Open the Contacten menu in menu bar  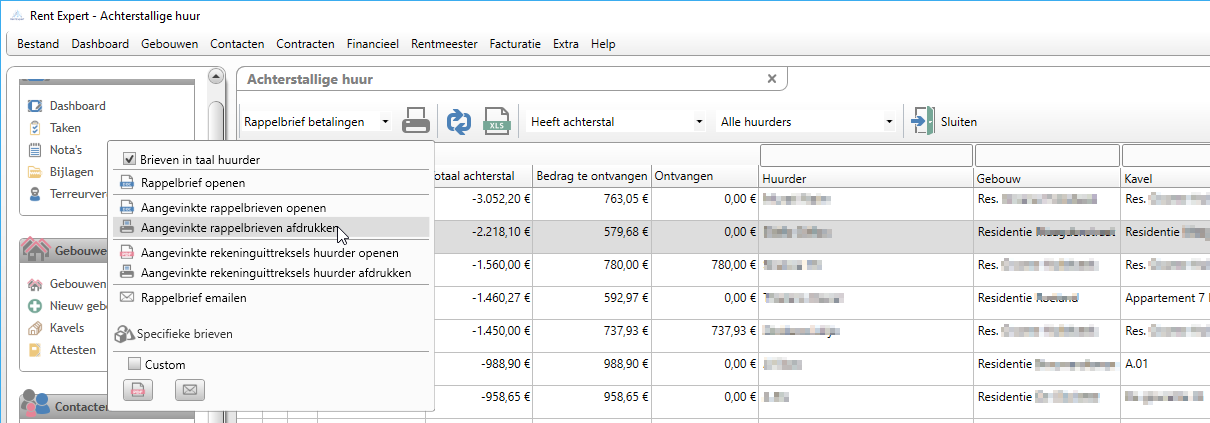(x=237, y=44)
